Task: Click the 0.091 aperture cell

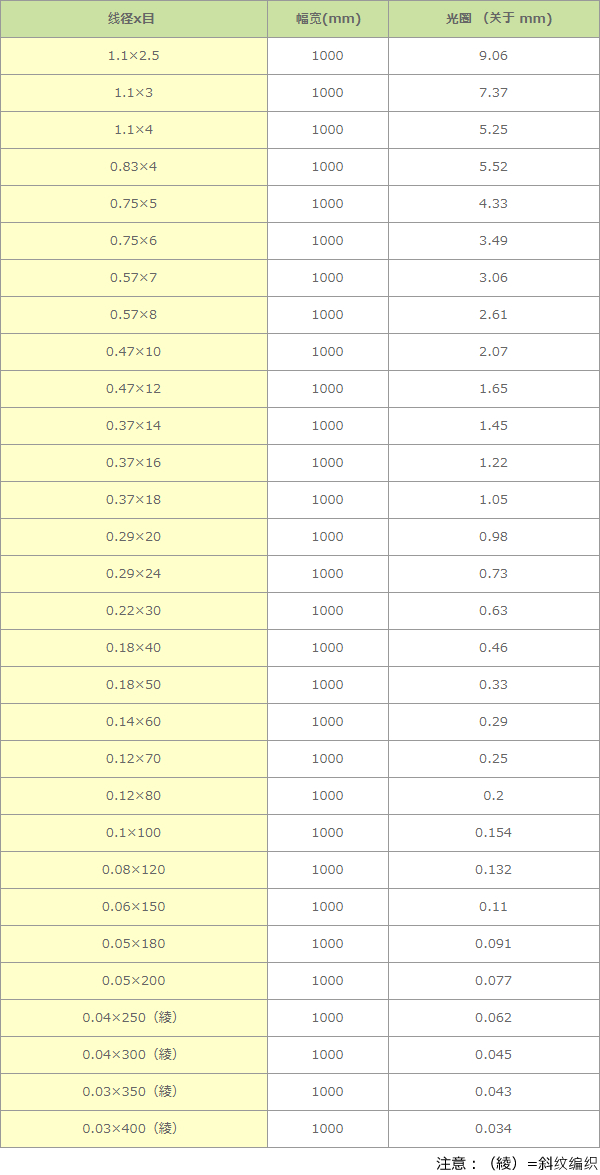Action: pyautogui.click(x=493, y=944)
